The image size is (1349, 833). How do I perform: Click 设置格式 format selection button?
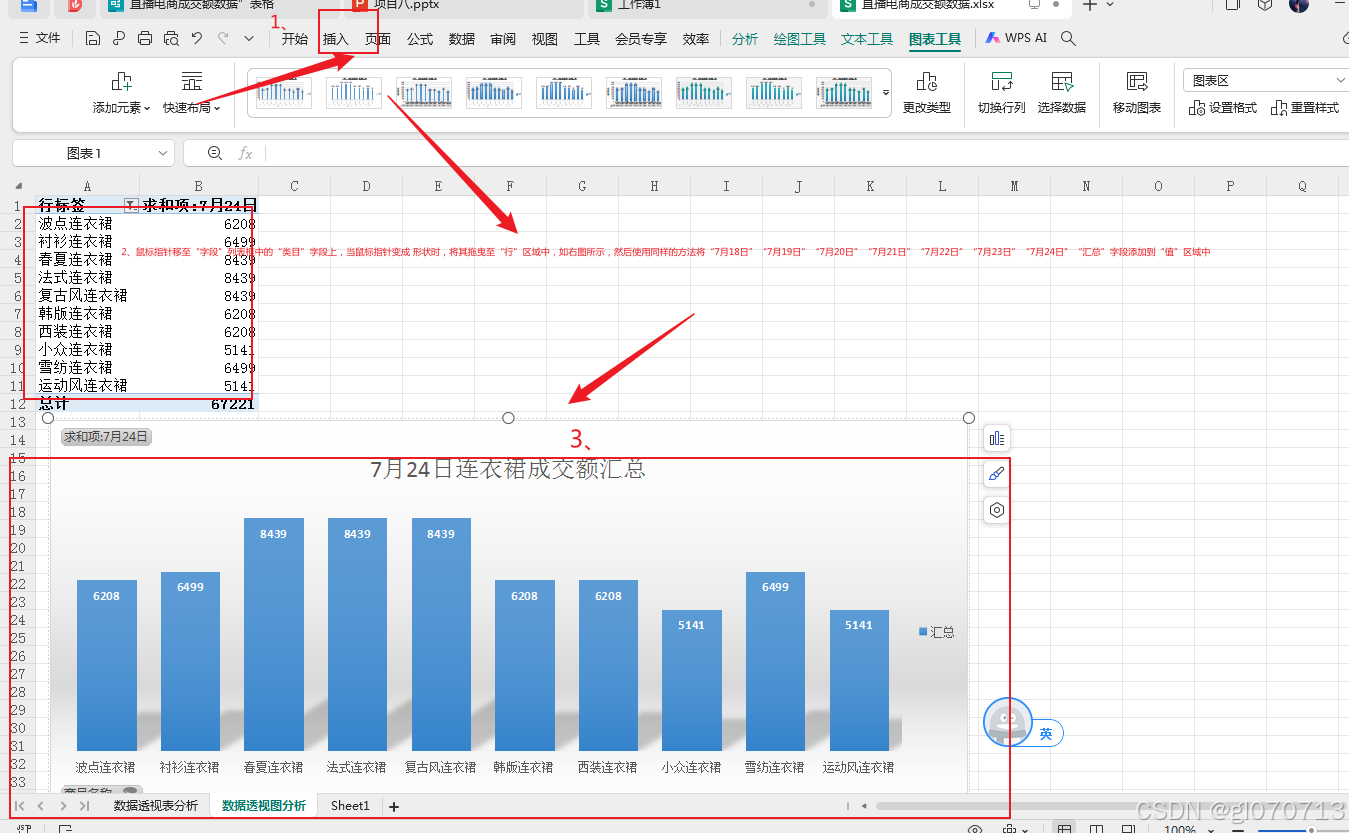(x=1222, y=108)
